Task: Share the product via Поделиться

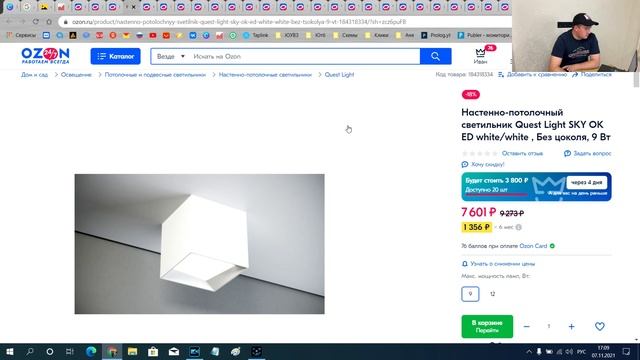Action: [x=592, y=75]
